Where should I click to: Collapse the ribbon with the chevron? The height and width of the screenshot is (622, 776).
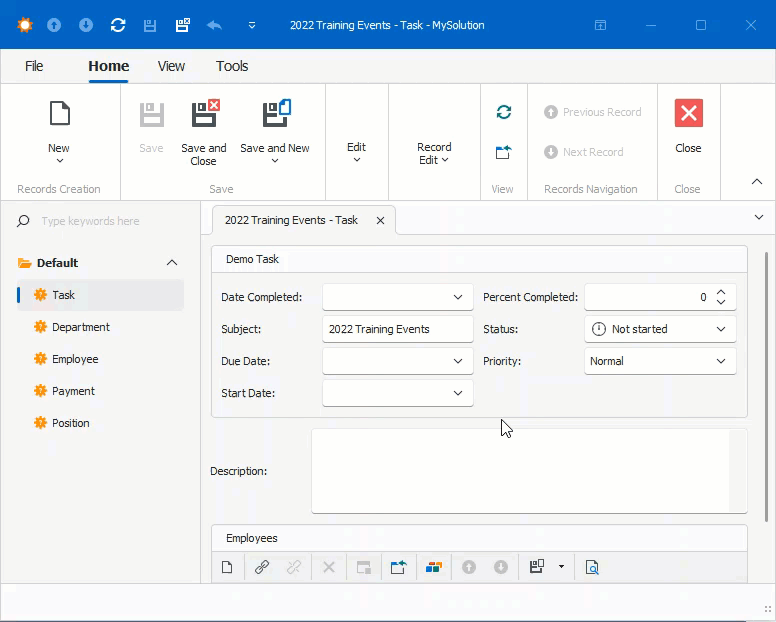[x=757, y=182]
